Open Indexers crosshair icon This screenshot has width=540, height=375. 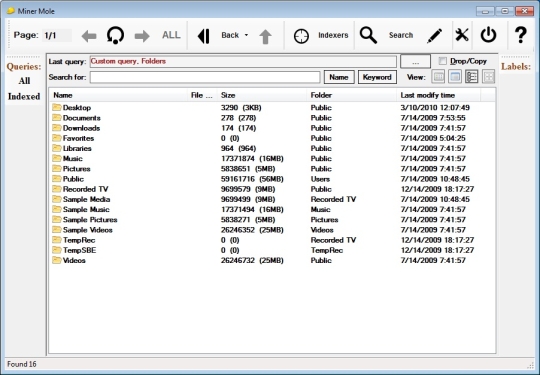tap(301, 36)
